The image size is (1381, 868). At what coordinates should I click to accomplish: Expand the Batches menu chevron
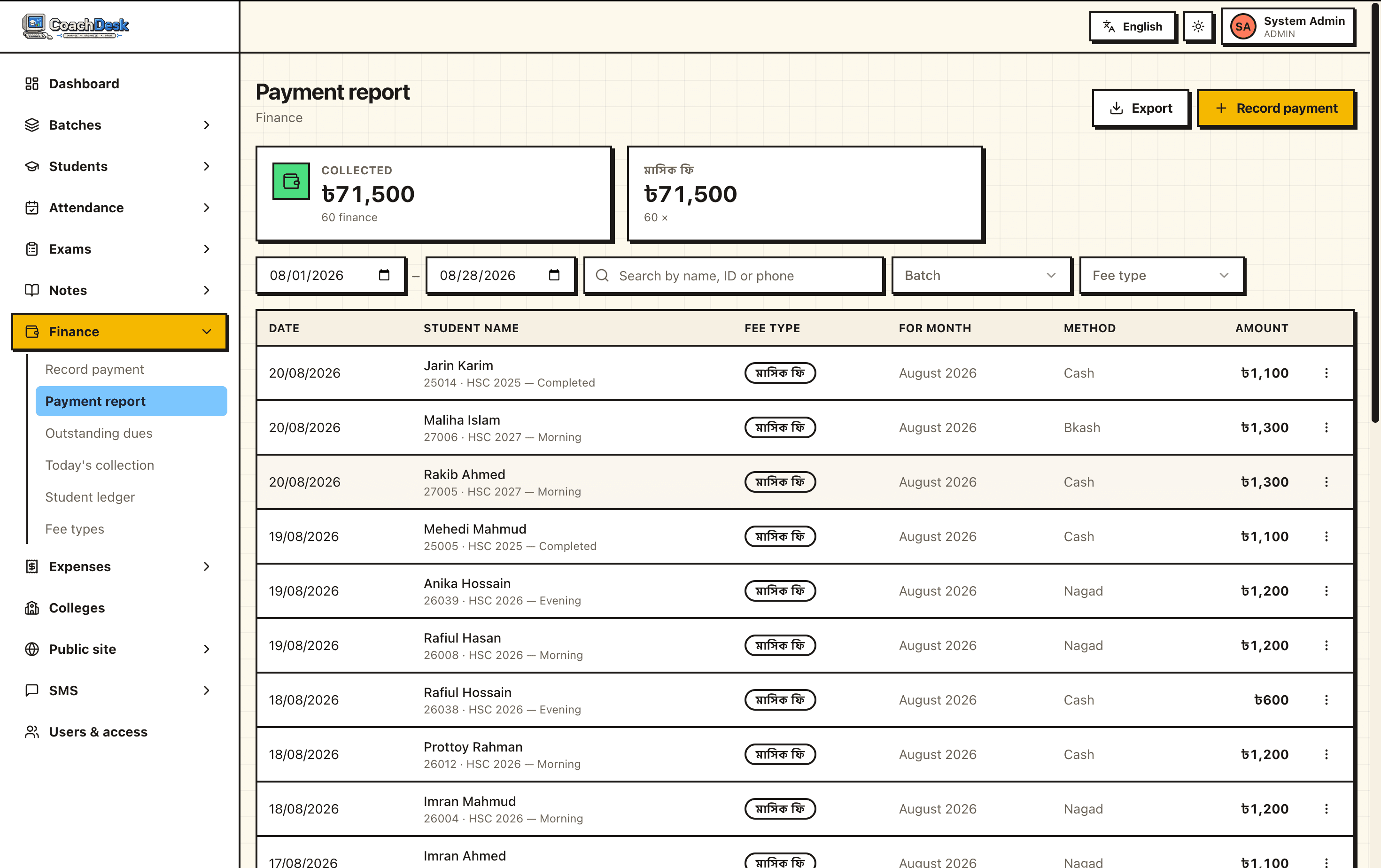coord(207,125)
